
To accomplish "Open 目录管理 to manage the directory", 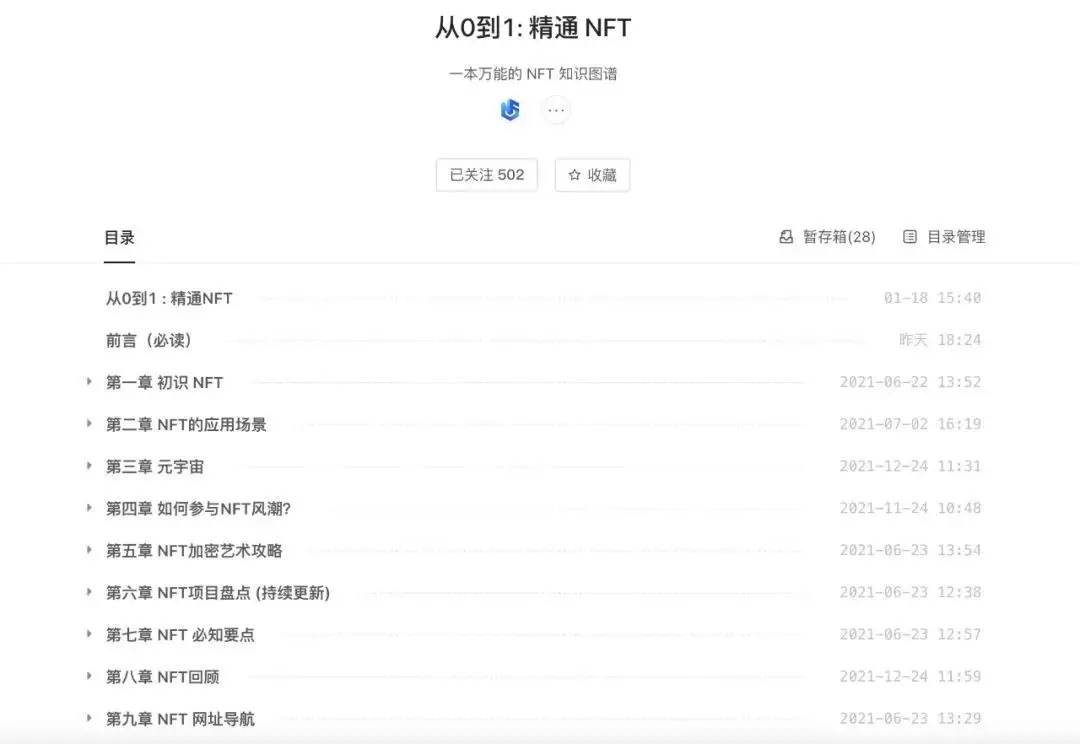I will [946, 237].
